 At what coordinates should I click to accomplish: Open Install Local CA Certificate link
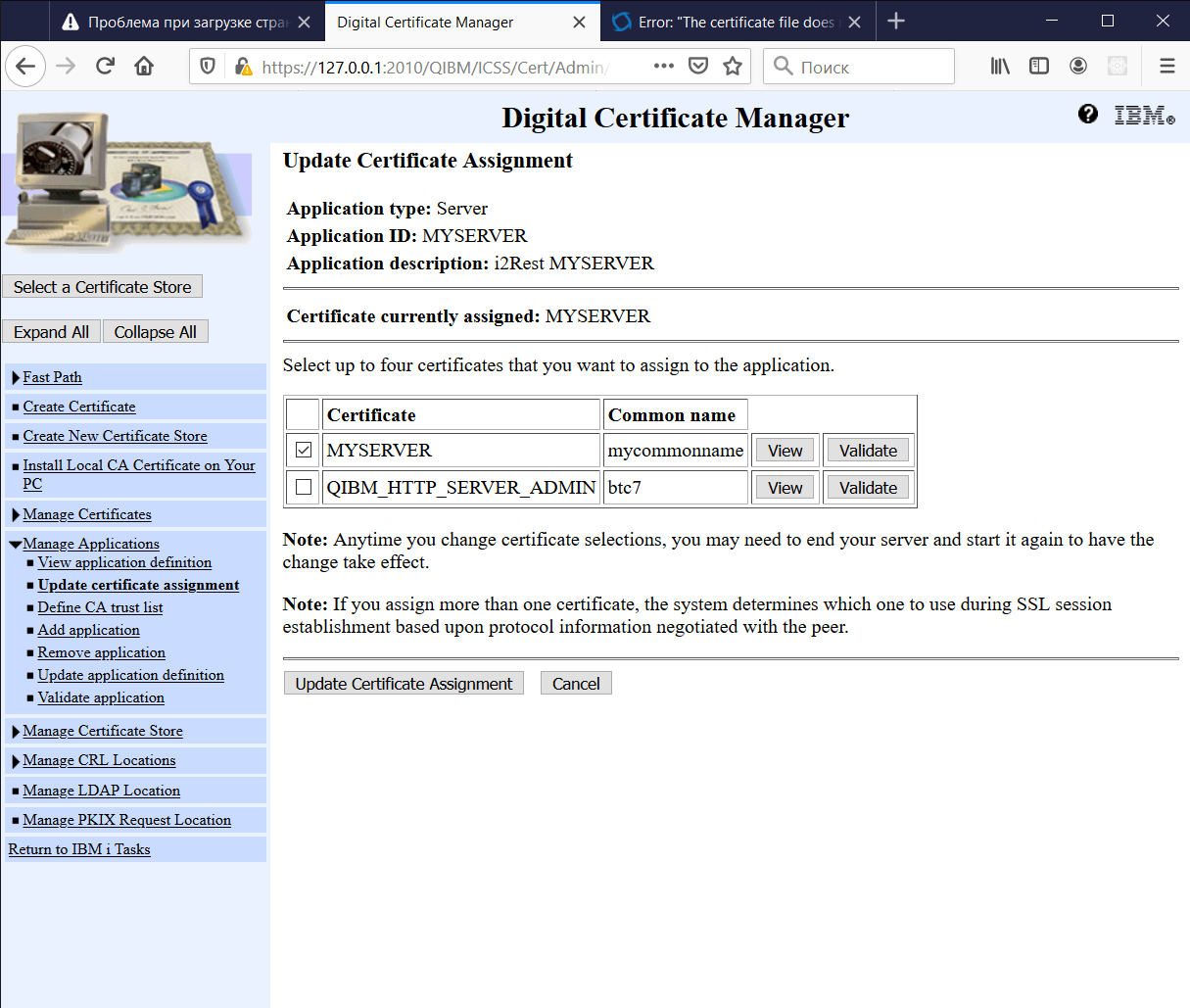point(139,474)
